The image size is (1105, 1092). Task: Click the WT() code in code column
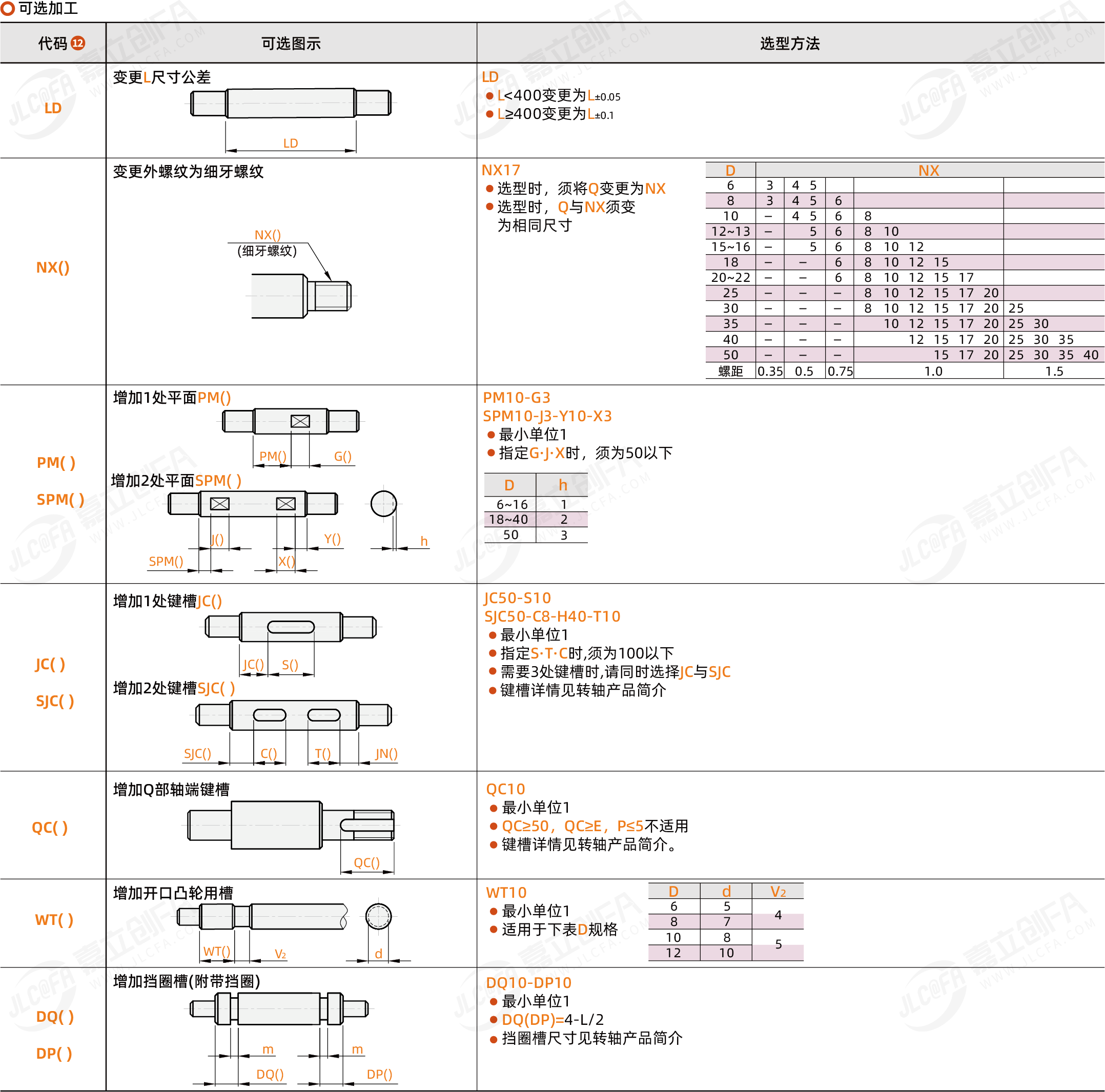(x=54, y=919)
